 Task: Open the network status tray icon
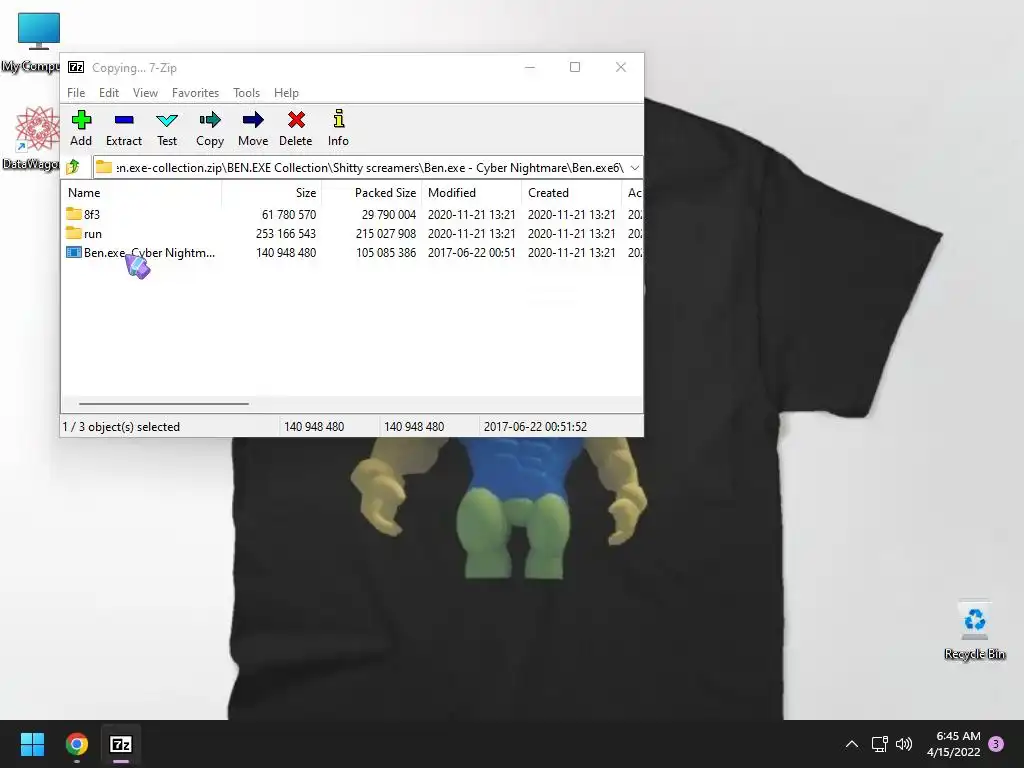click(x=879, y=744)
